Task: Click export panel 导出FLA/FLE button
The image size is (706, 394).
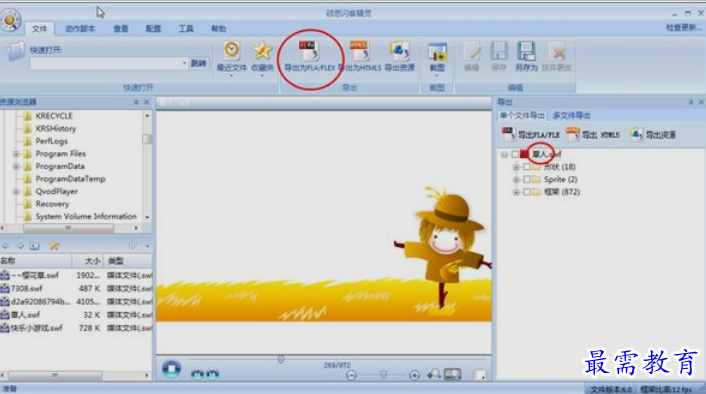Action: point(531,134)
